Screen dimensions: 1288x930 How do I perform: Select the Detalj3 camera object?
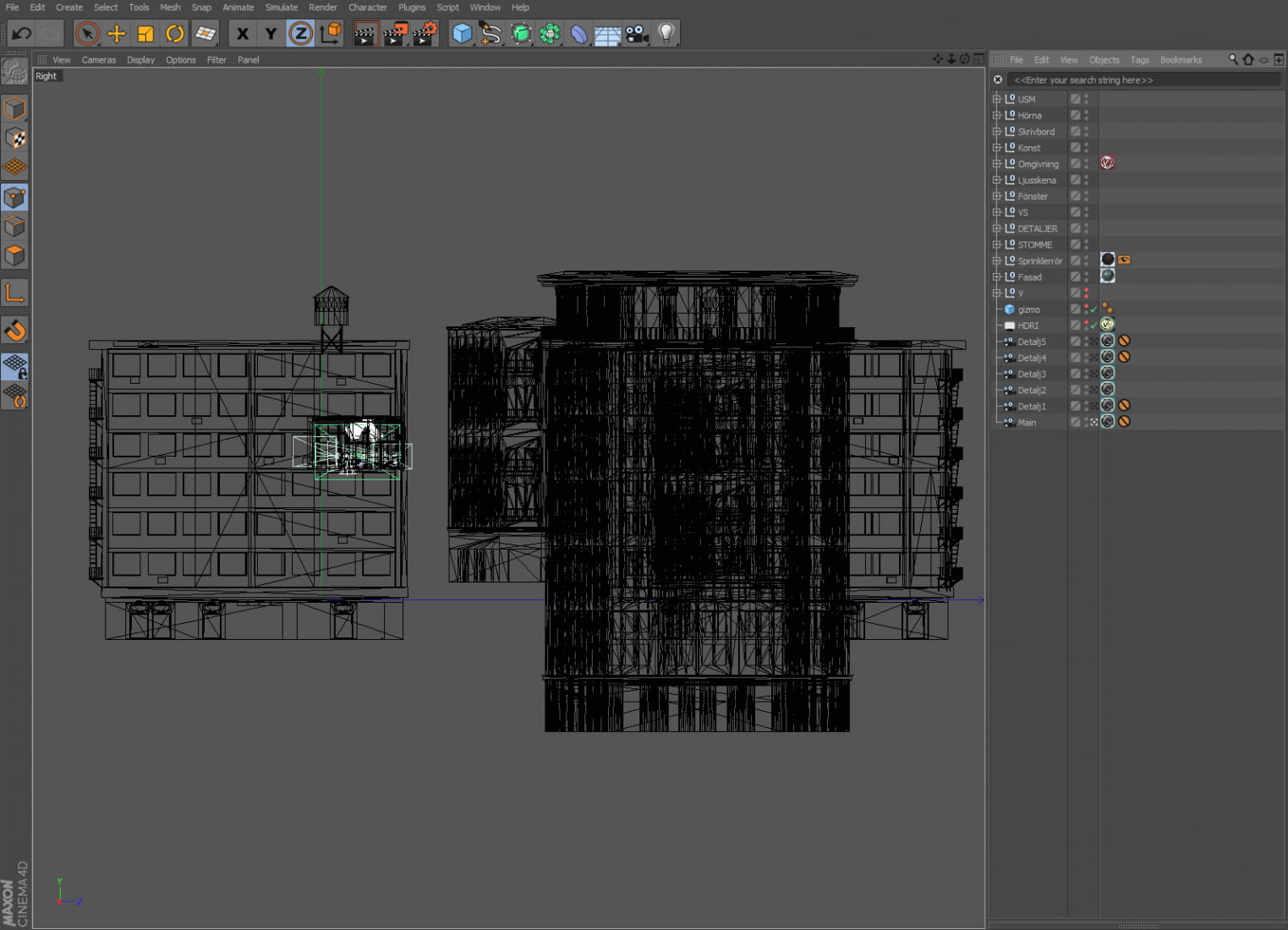click(1031, 374)
